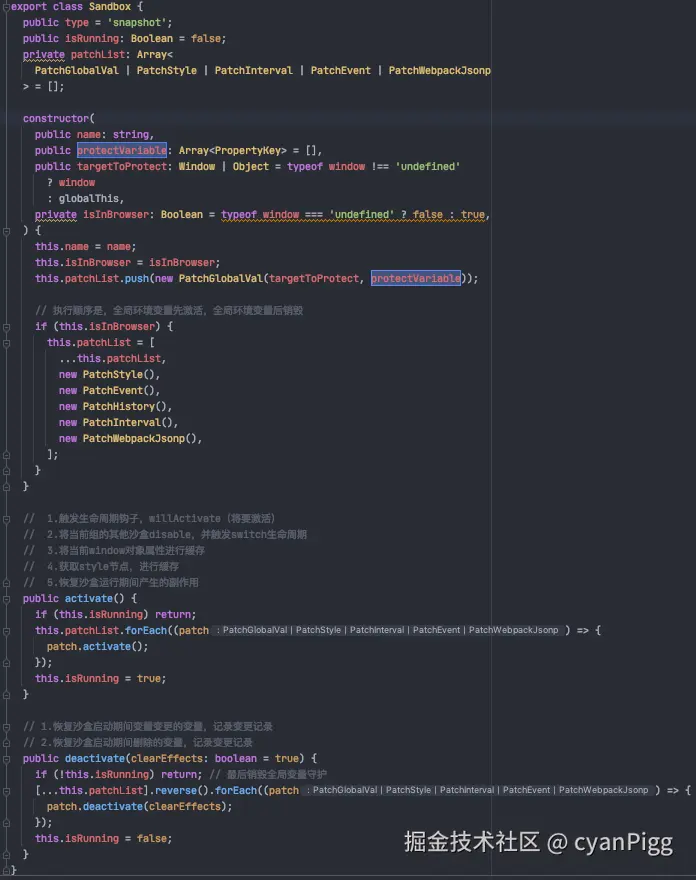Click the type inlay hint in deactivate's forEach
The width and height of the screenshot is (696, 880).
[x=477, y=790]
